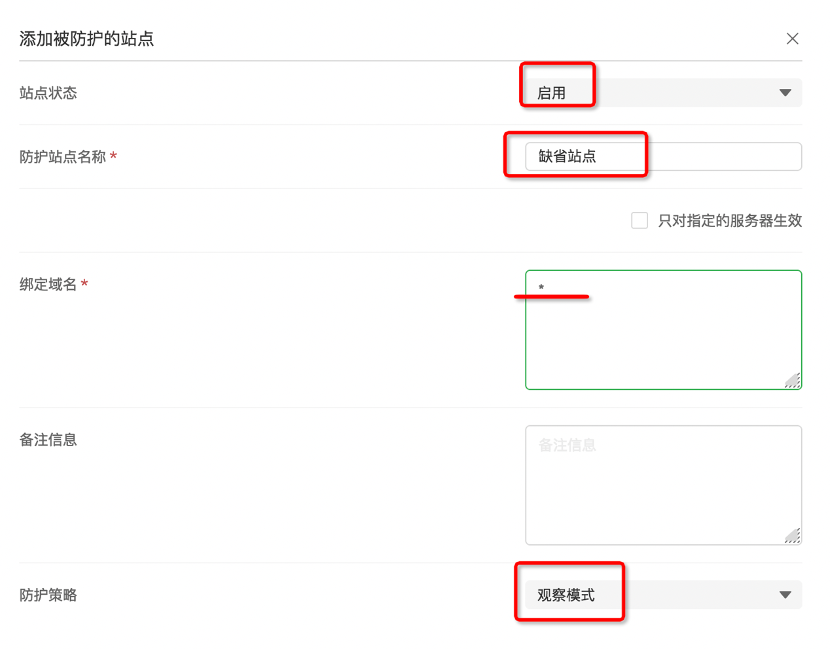The width and height of the screenshot is (830, 650).
Task: Enable the 只对指定的服务器生效 checkbox
Action: (640, 221)
